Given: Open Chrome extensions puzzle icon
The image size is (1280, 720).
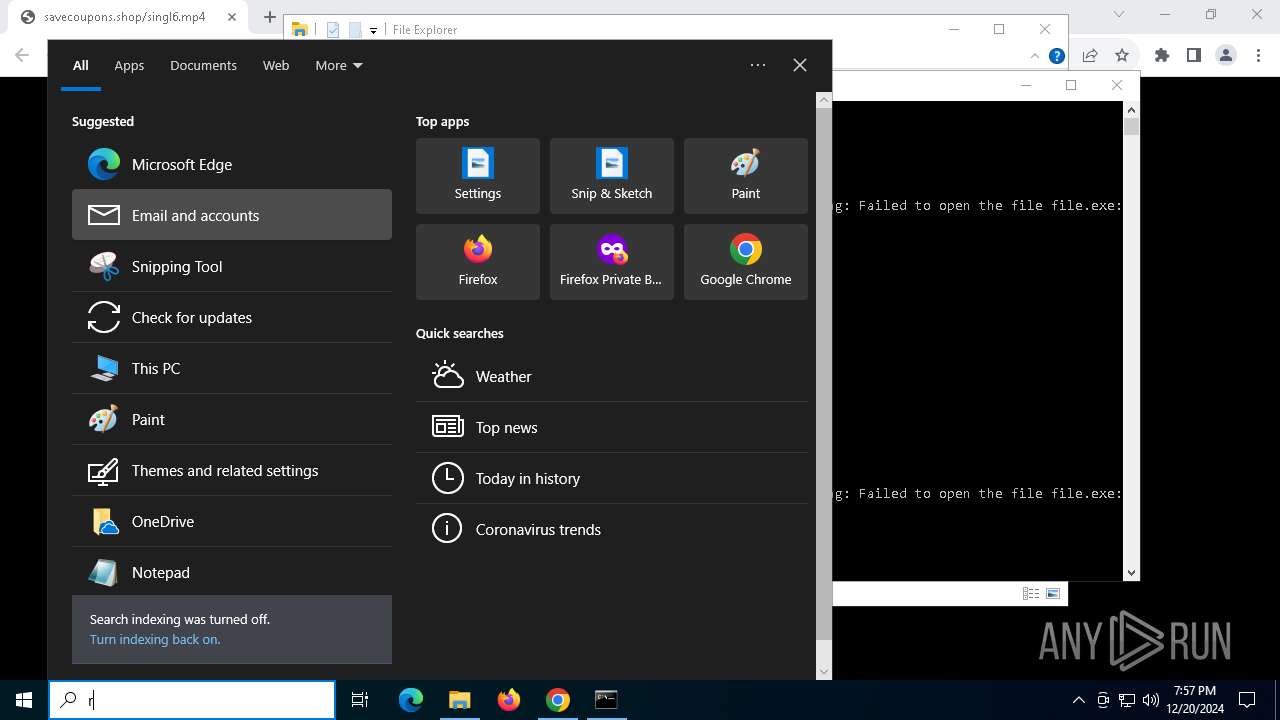Looking at the screenshot, I should (x=1161, y=56).
